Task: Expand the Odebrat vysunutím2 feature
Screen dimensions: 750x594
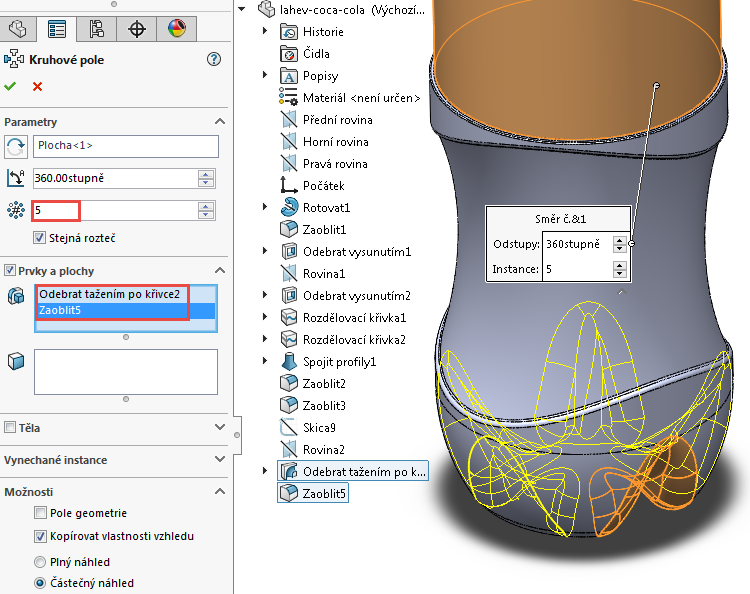Action: click(265, 295)
